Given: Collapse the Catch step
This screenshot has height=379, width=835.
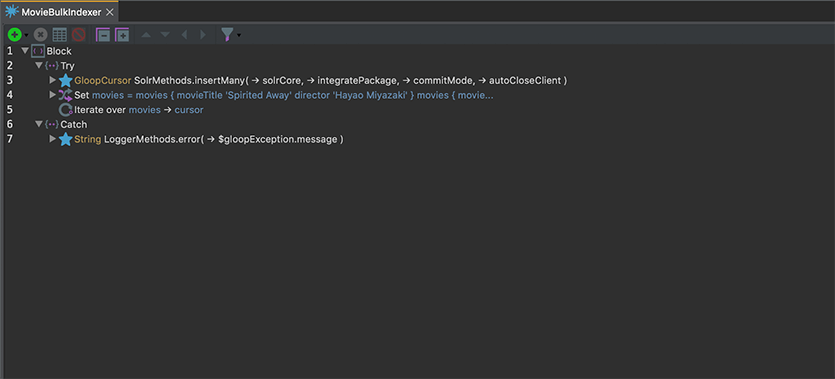Looking at the screenshot, I should (38, 124).
